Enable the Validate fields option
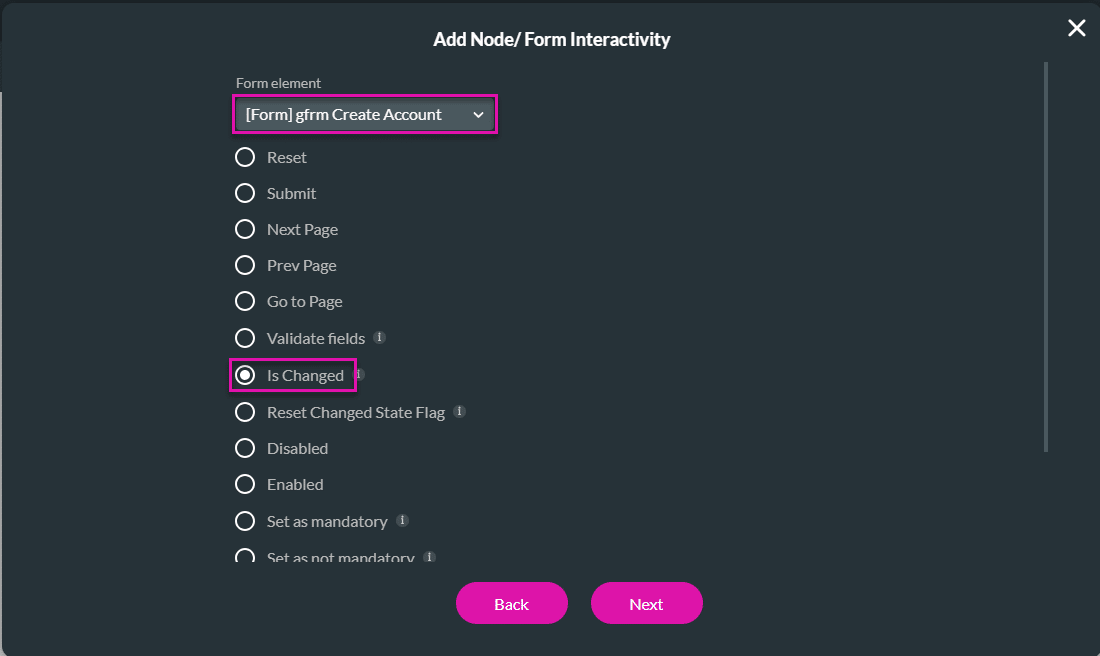Viewport: 1100px width, 656px height. [x=245, y=337]
